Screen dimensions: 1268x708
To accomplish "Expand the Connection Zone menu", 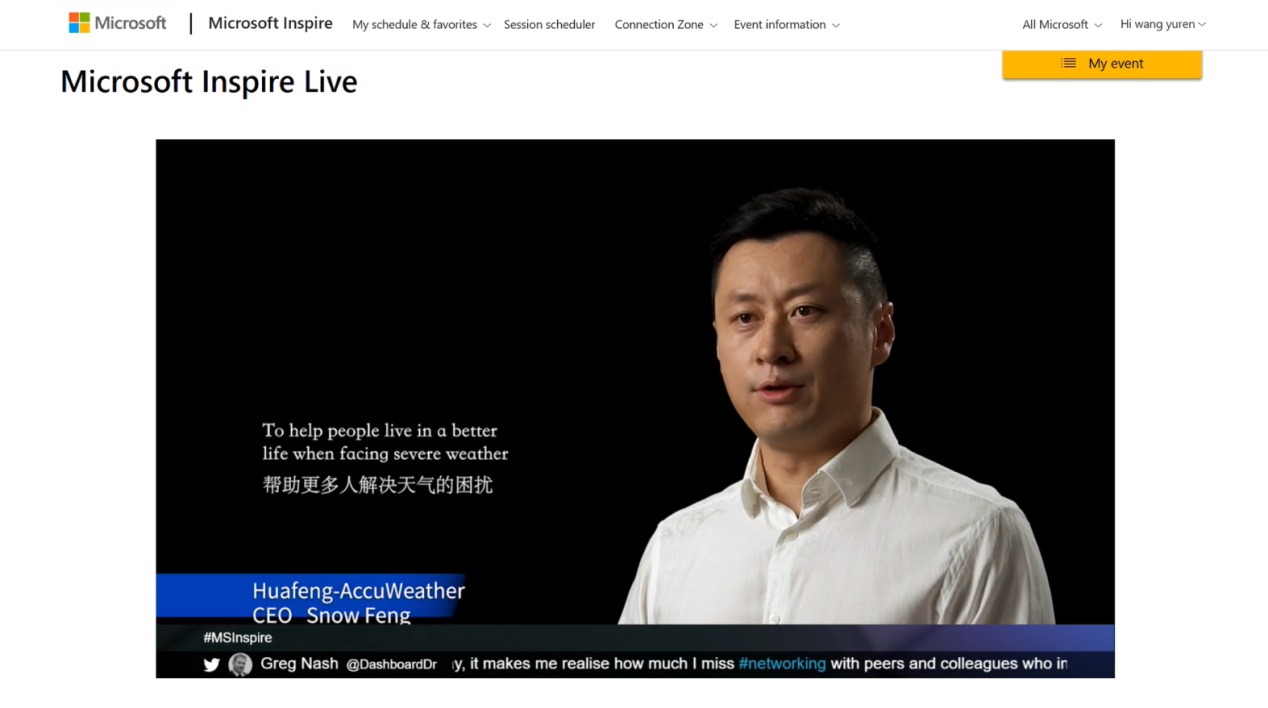I will tap(666, 24).
